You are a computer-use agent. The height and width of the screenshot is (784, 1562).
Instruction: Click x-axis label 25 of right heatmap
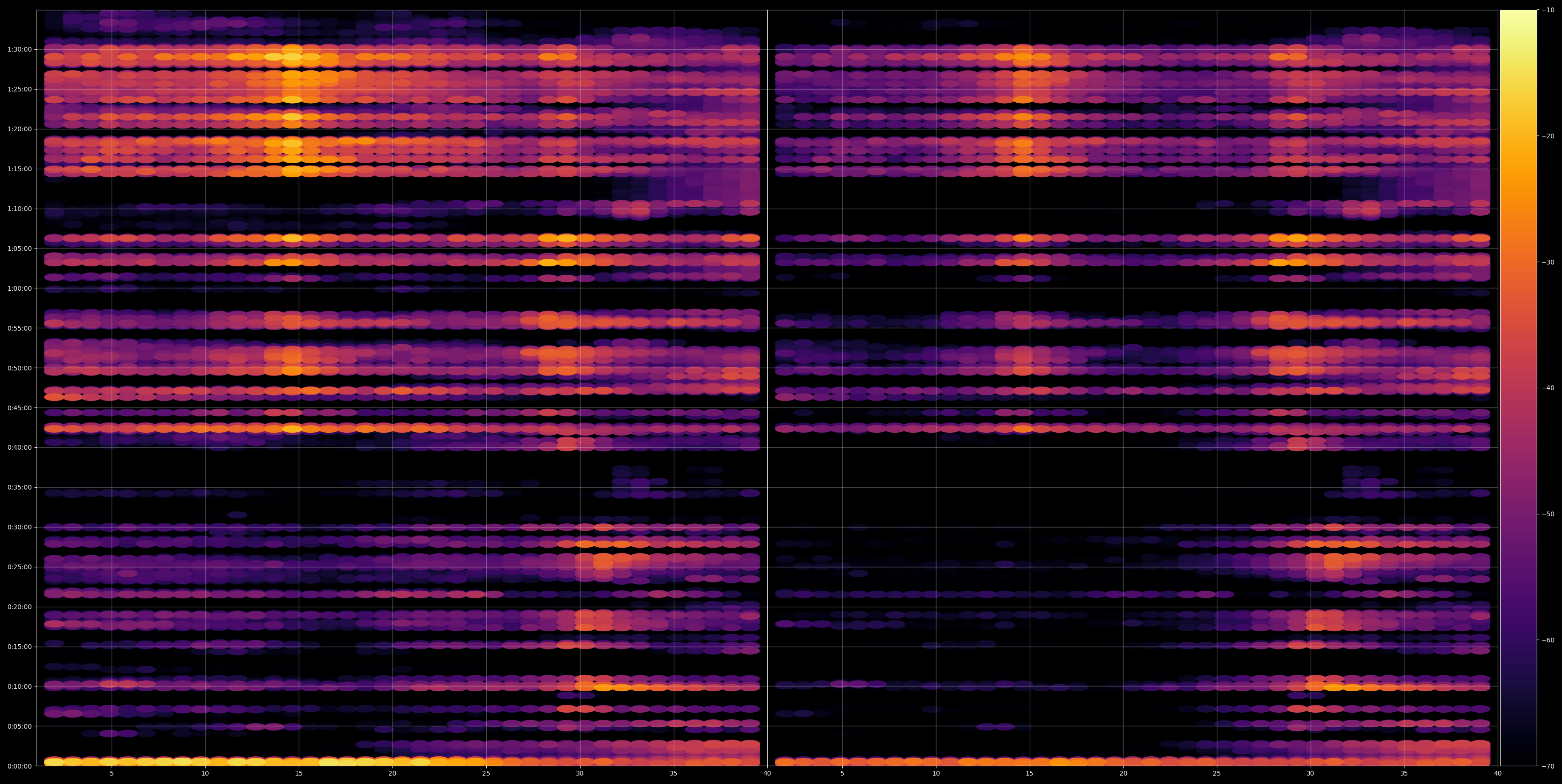[x=1217, y=774]
